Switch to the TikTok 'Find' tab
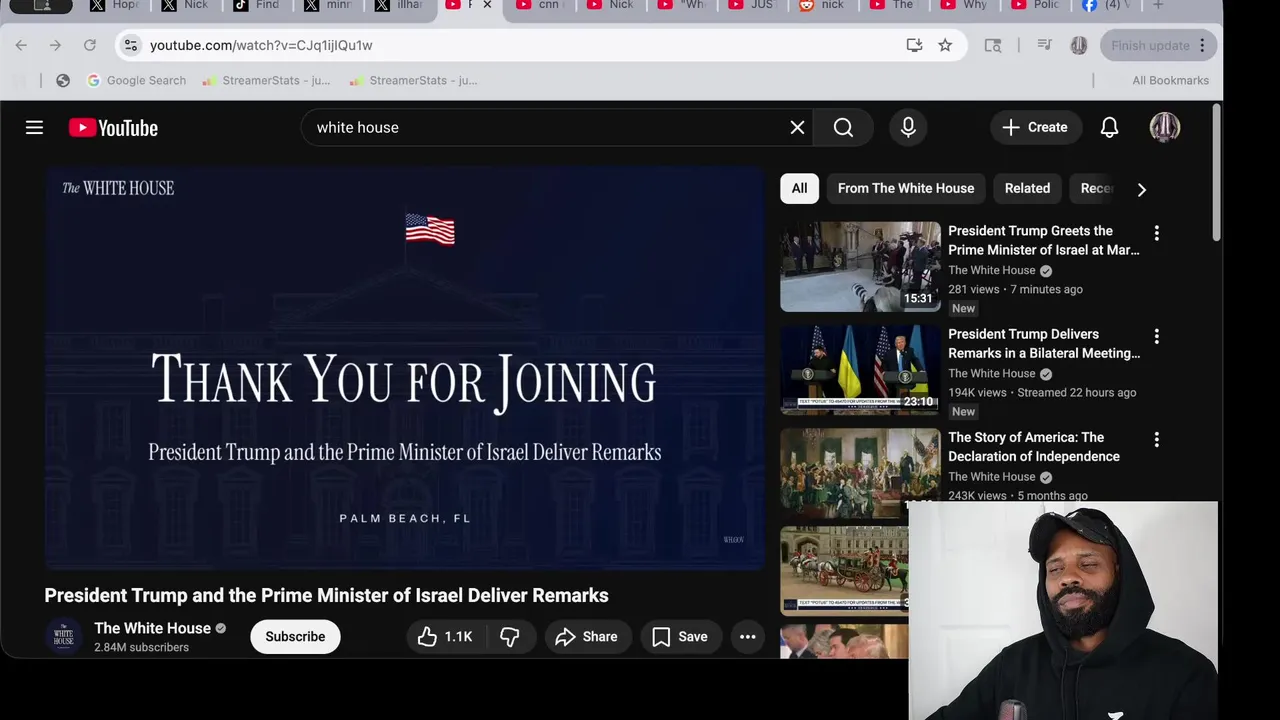 (x=258, y=6)
